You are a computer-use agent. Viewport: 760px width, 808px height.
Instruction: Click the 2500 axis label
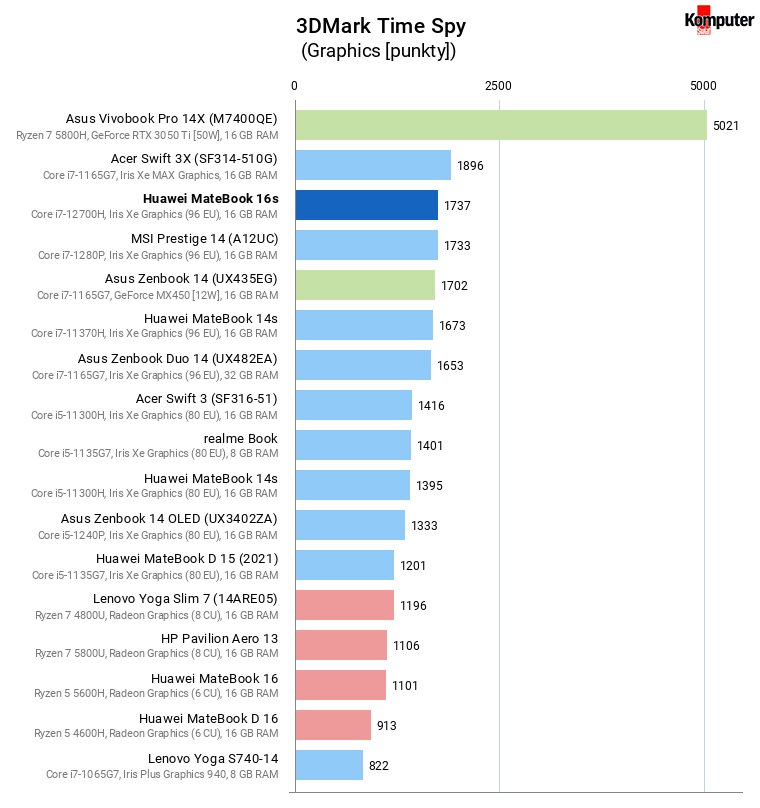pyautogui.click(x=498, y=86)
